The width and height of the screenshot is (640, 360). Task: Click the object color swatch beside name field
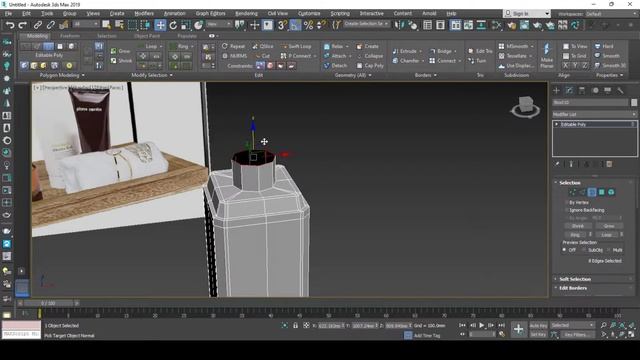(x=634, y=102)
